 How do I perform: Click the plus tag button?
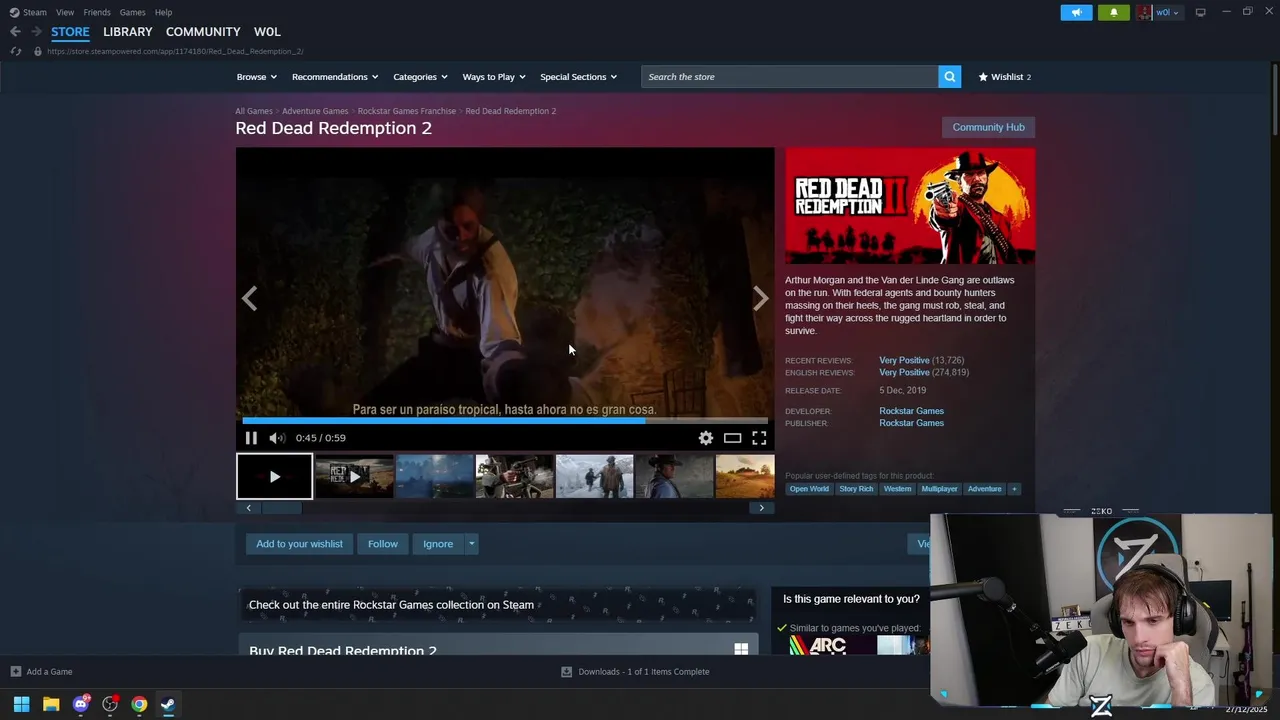[1014, 489]
